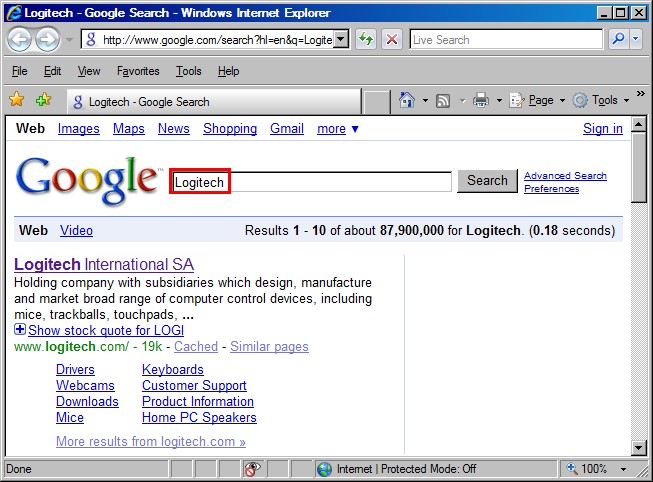Open the Product Information sitelink
Screen dimensions: 653x482
[x=198, y=402]
